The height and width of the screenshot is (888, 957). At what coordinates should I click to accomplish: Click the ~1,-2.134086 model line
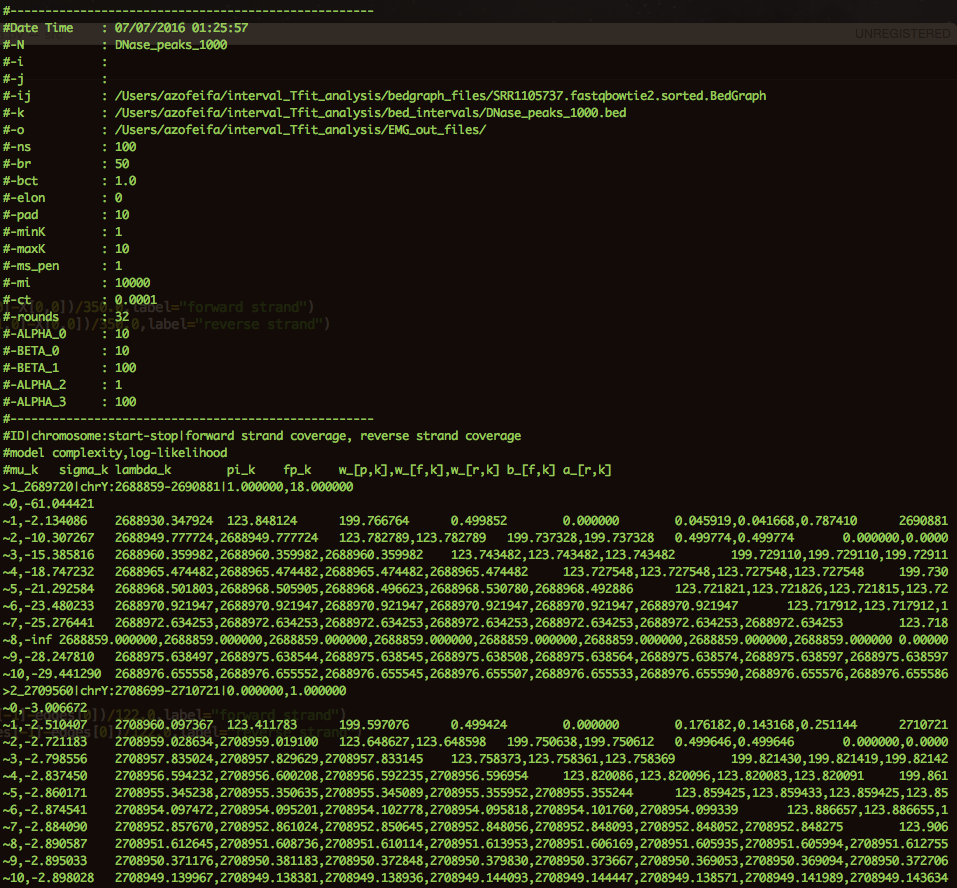(475, 521)
